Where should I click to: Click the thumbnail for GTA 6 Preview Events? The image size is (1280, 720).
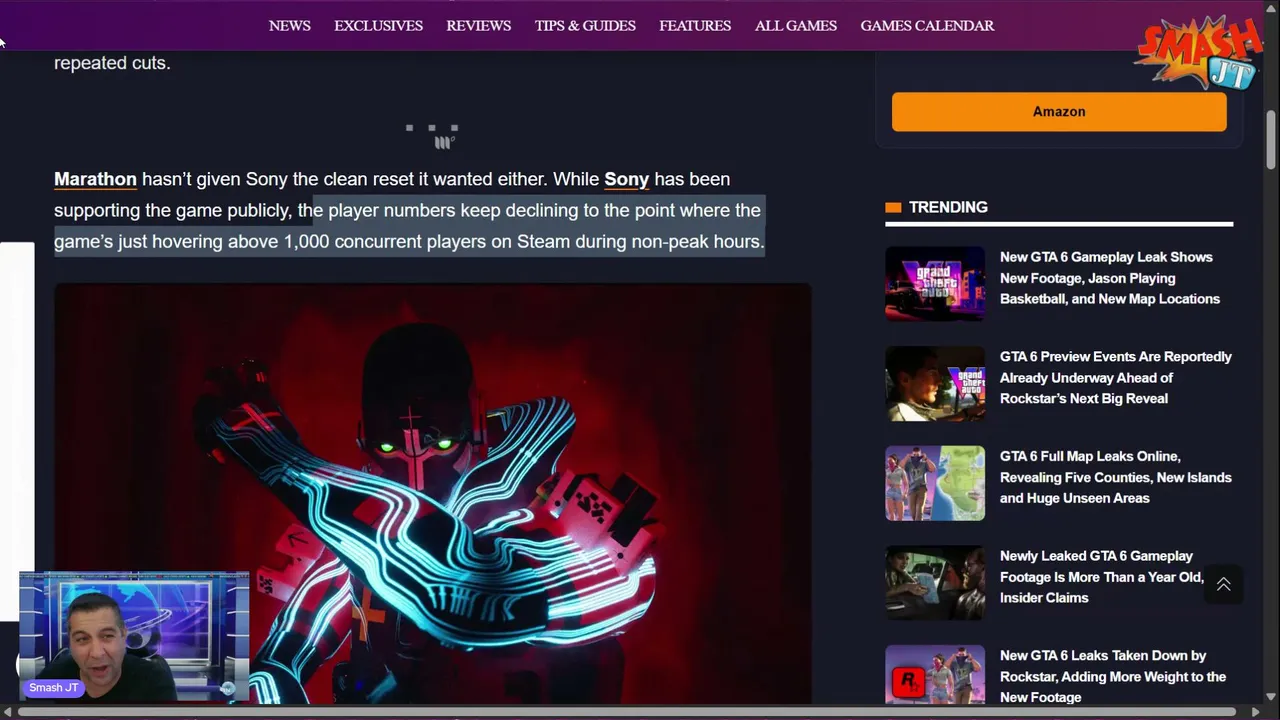[x=935, y=383]
